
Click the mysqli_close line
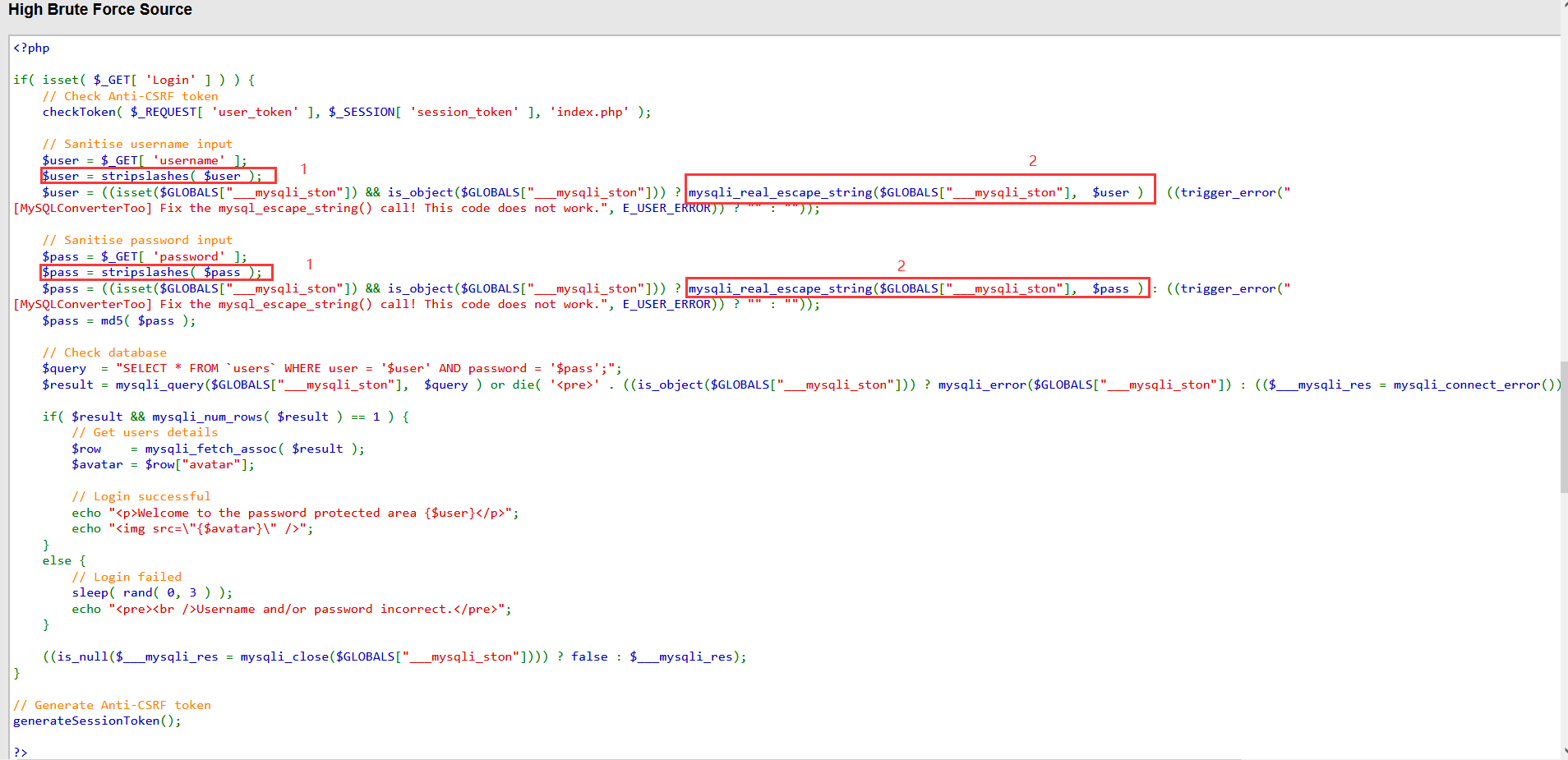point(394,656)
